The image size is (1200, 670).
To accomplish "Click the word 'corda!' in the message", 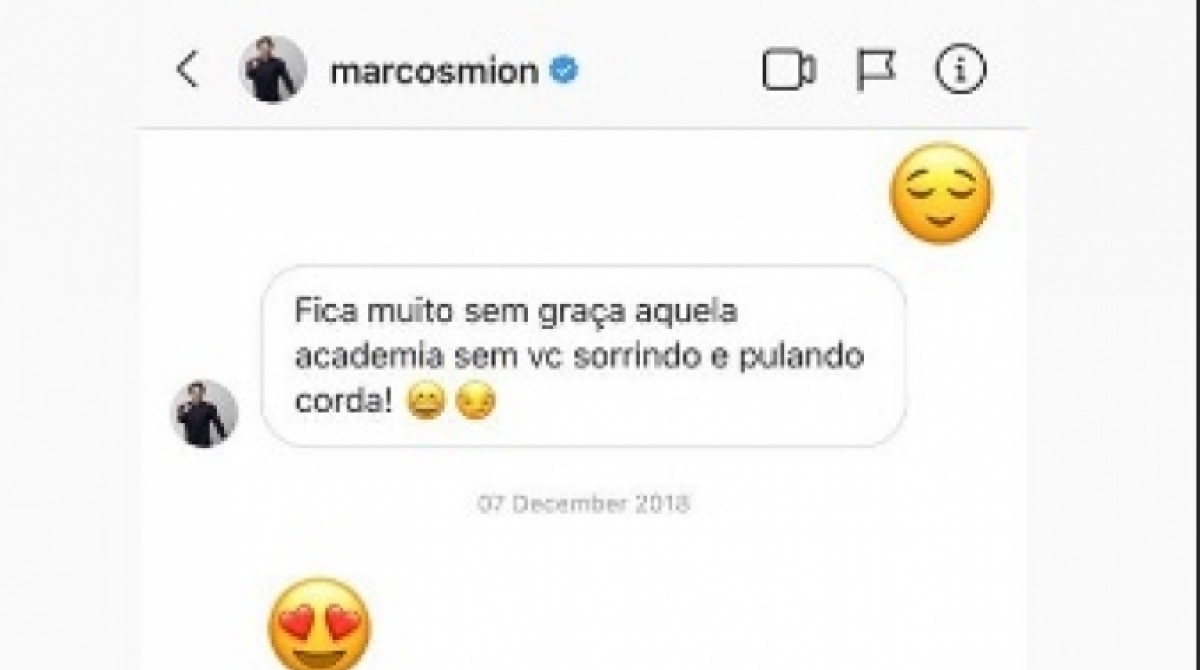I will click(x=346, y=404).
